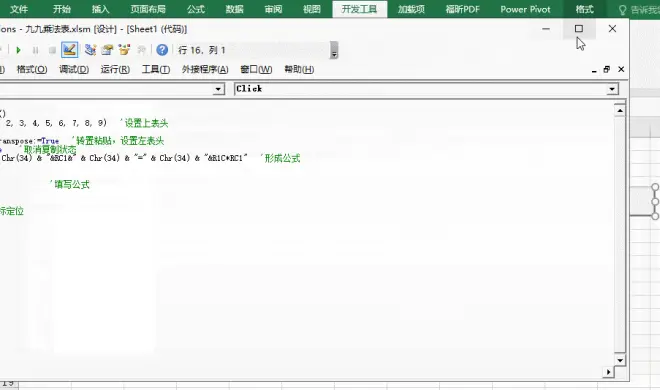The width and height of the screenshot is (660, 390).
Task: Switch to Excel 插入 ribbon tab
Action: 100,9
